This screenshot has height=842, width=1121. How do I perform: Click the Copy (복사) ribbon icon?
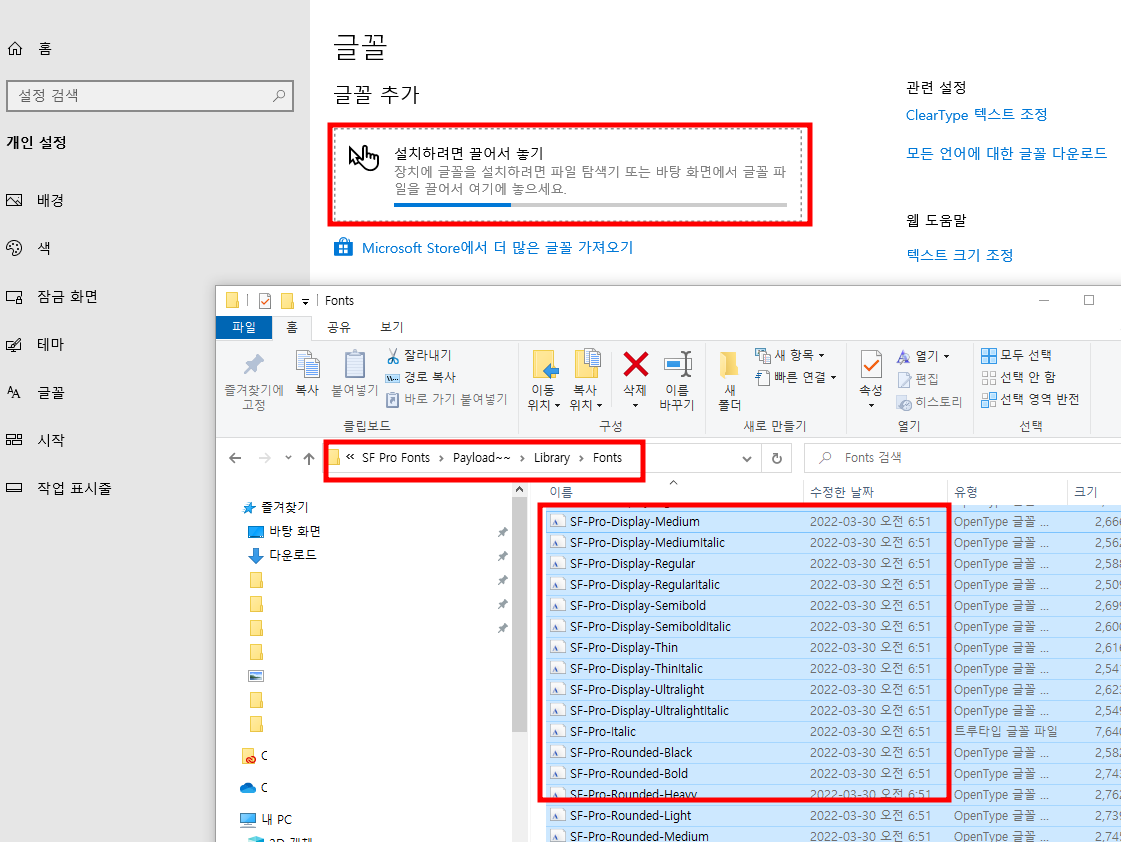307,365
